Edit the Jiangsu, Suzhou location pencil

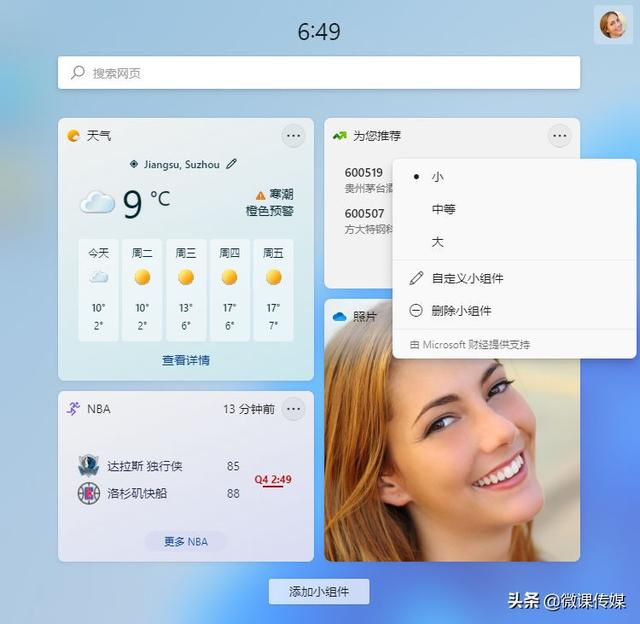(231, 164)
